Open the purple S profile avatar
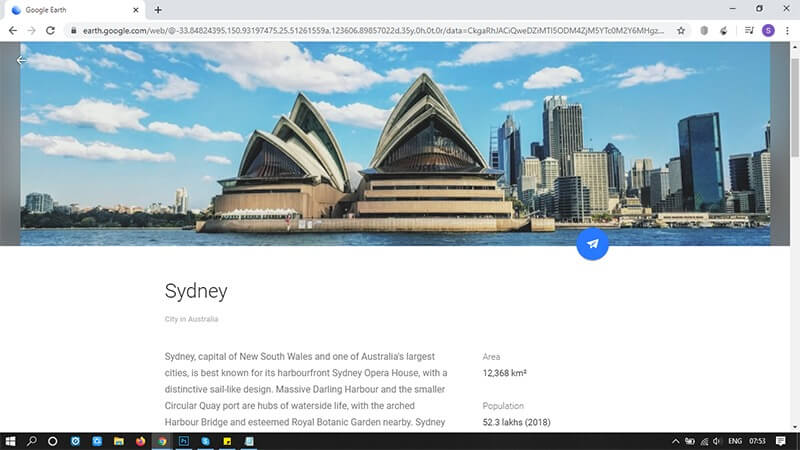800x450 pixels. 768,31
